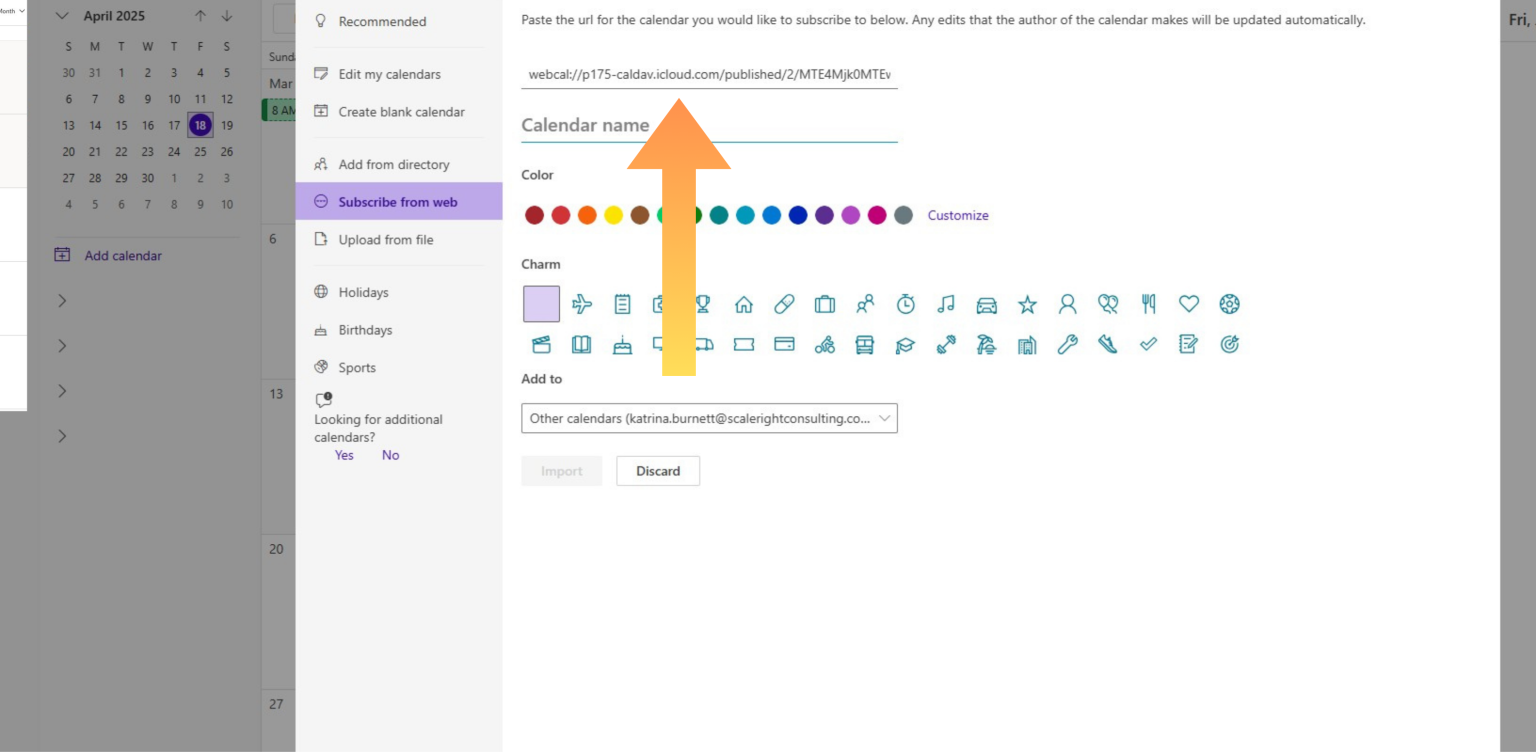The height and width of the screenshot is (752, 1536).
Task: Browse Sports calendars
Action: pos(399,368)
